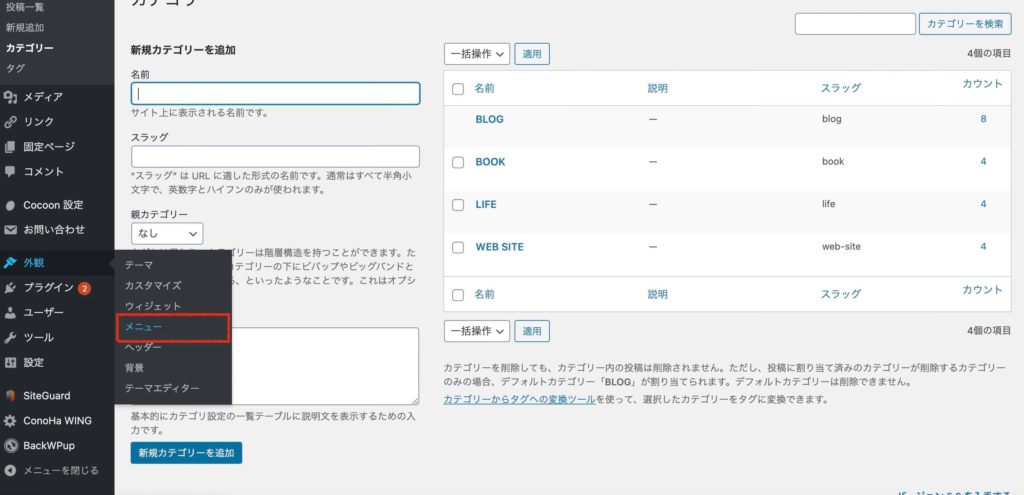Sort by スラッグ column header in footer
This screenshot has width=1024, height=495.
click(840, 294)
